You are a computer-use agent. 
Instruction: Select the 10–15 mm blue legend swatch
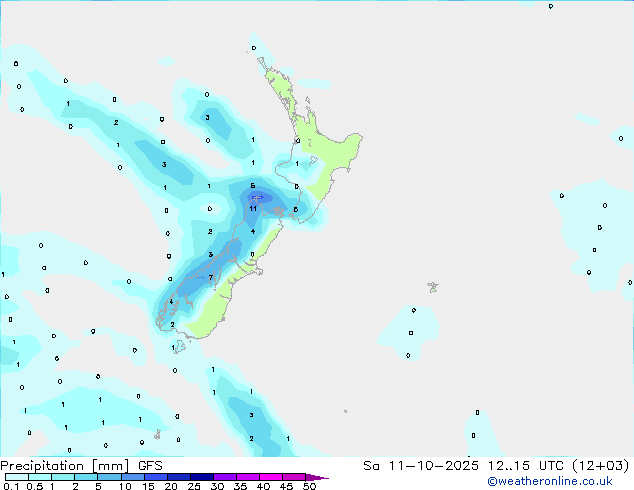pos(132,477)
